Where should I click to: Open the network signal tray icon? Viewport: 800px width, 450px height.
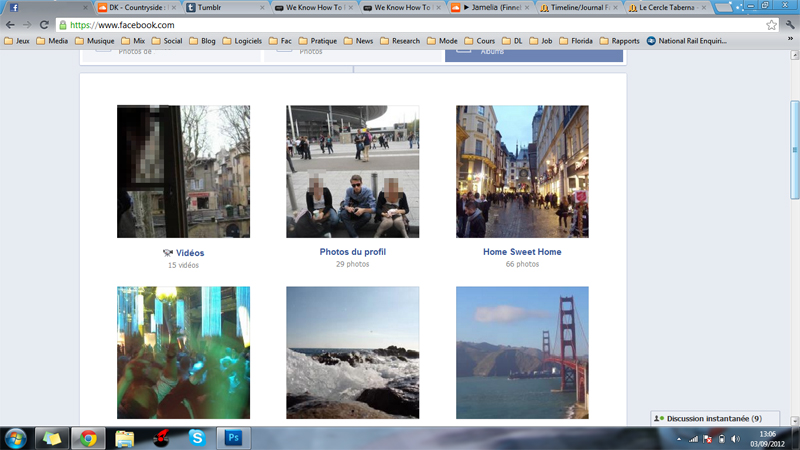(693, 439)
